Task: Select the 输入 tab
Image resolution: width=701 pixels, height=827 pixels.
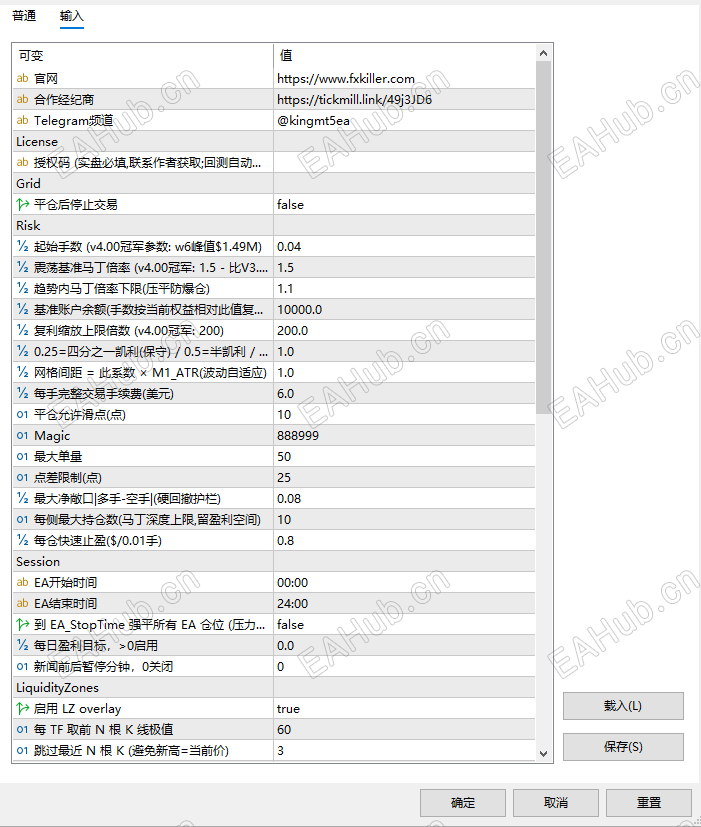Action: 72,16
